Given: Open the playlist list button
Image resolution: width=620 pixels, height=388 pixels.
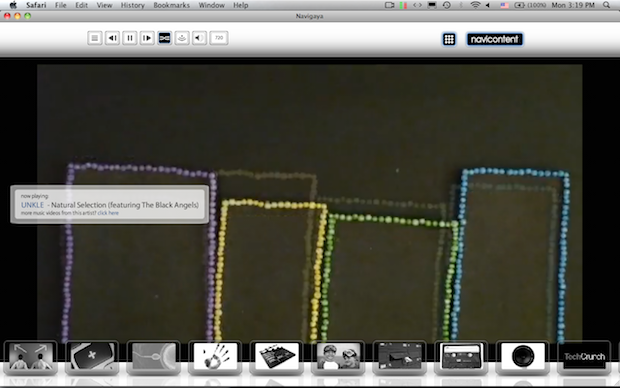Looking at the screenshot, I should (x=95, y=38).
